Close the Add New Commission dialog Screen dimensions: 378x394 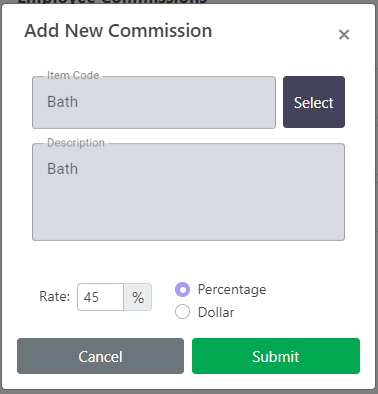pos(344,34)
